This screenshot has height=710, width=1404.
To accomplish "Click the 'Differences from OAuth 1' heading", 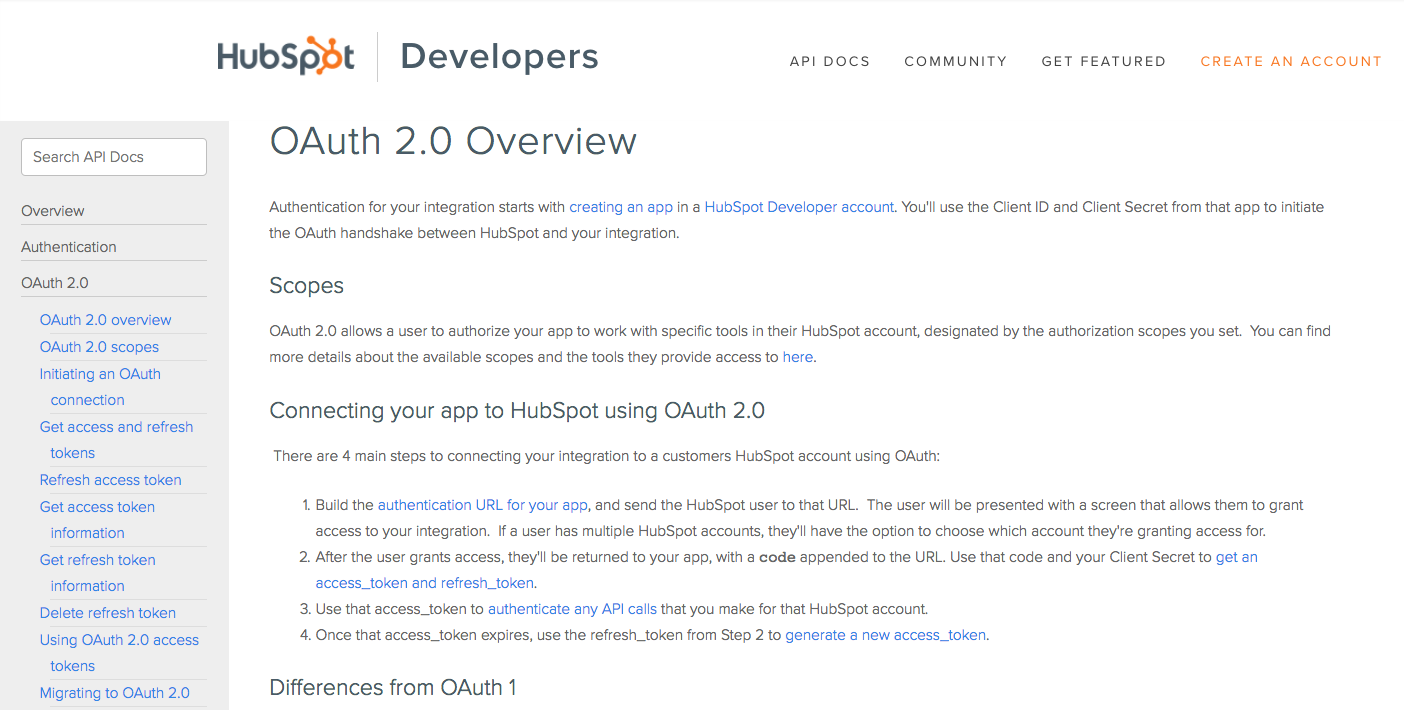I will point(393,688).
